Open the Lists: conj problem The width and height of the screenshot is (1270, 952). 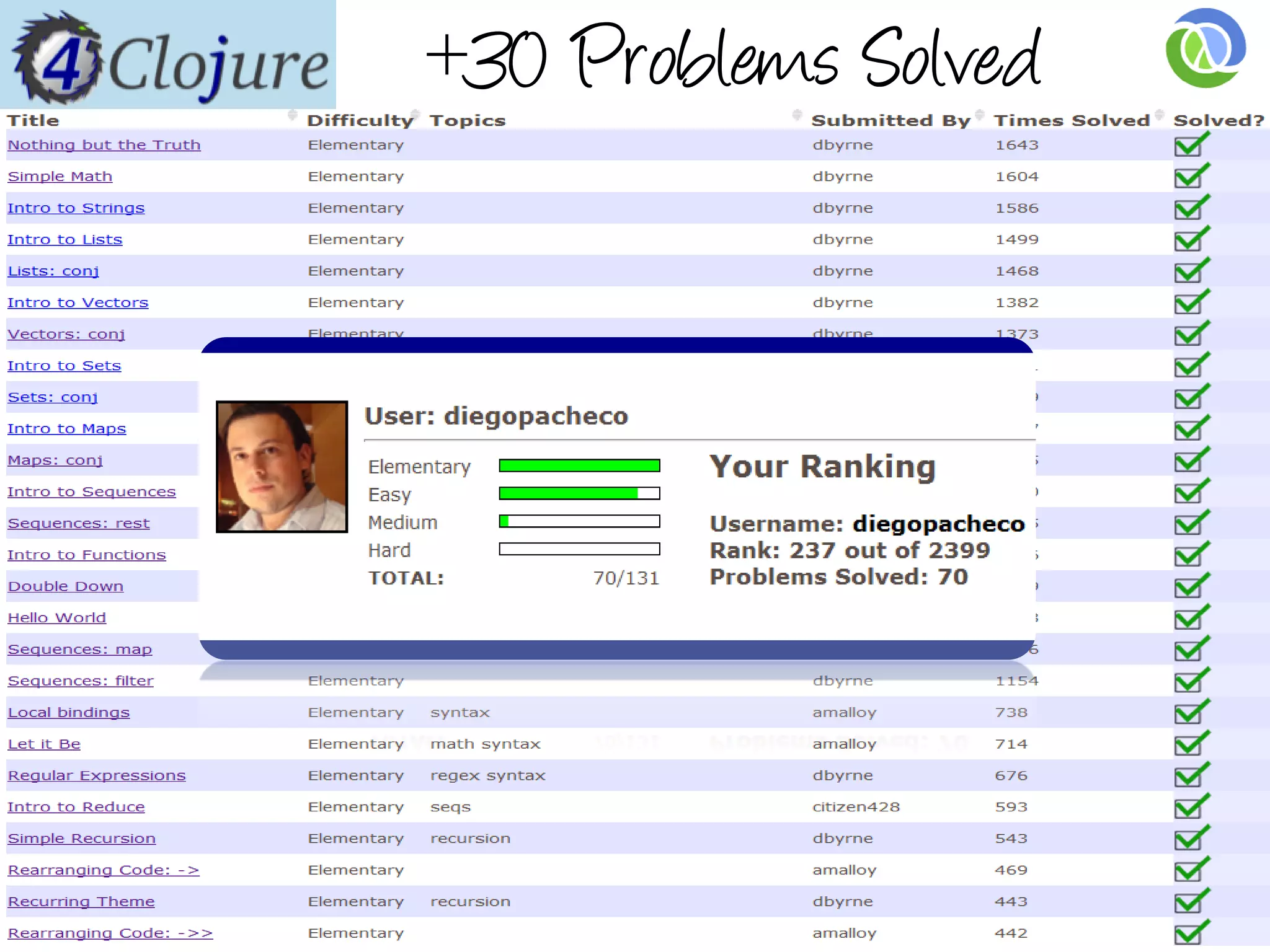53,271
